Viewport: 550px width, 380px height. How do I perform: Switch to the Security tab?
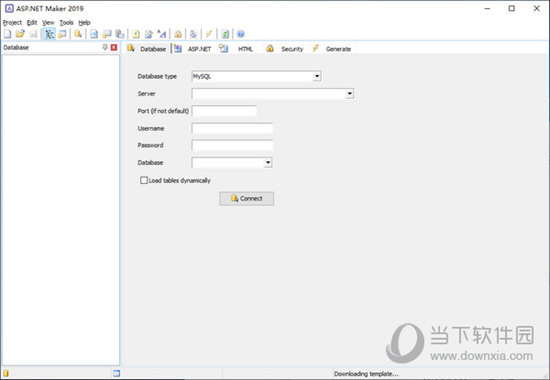tap(284, 49)
